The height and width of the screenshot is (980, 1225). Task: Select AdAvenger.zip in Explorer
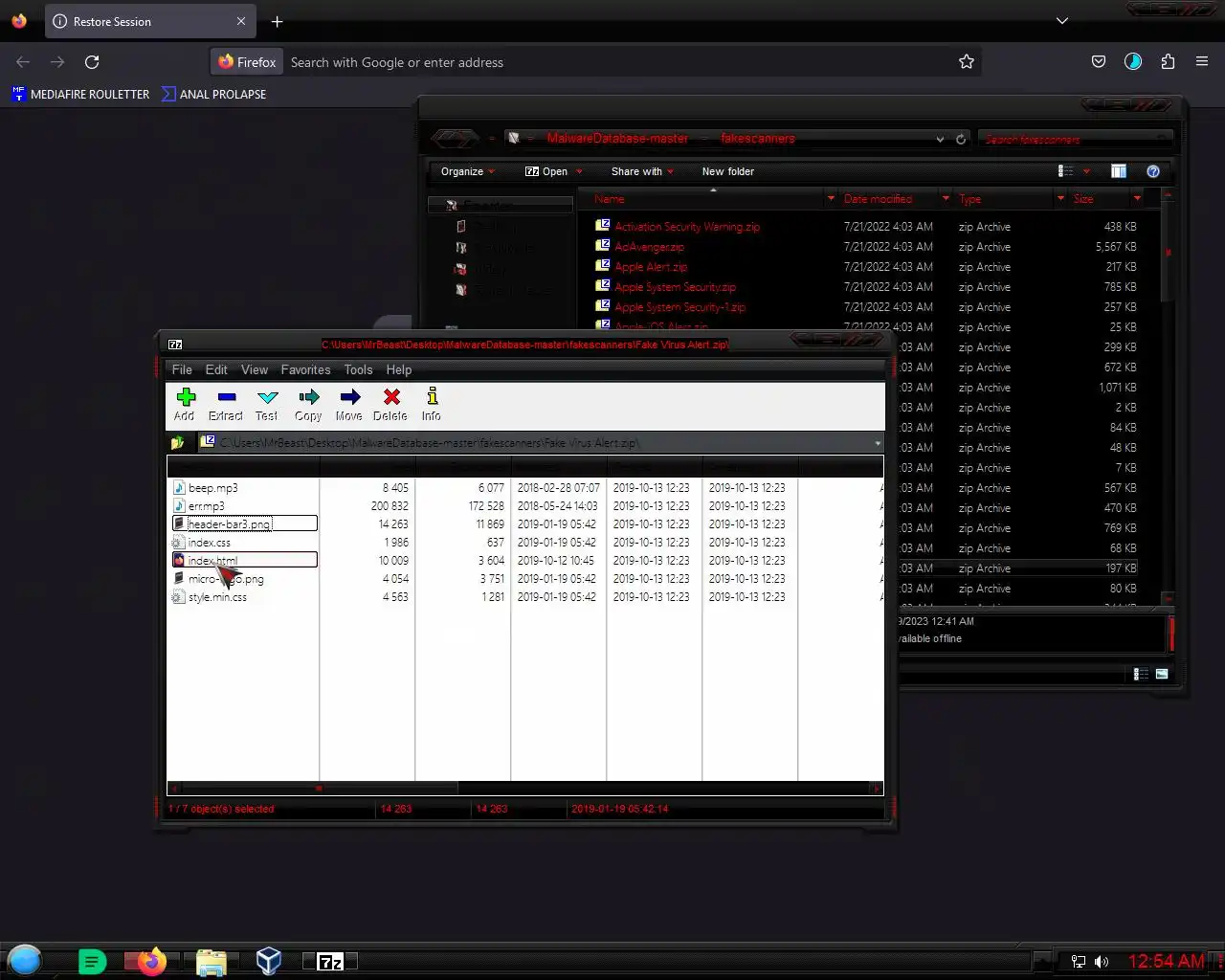[649, 247]
